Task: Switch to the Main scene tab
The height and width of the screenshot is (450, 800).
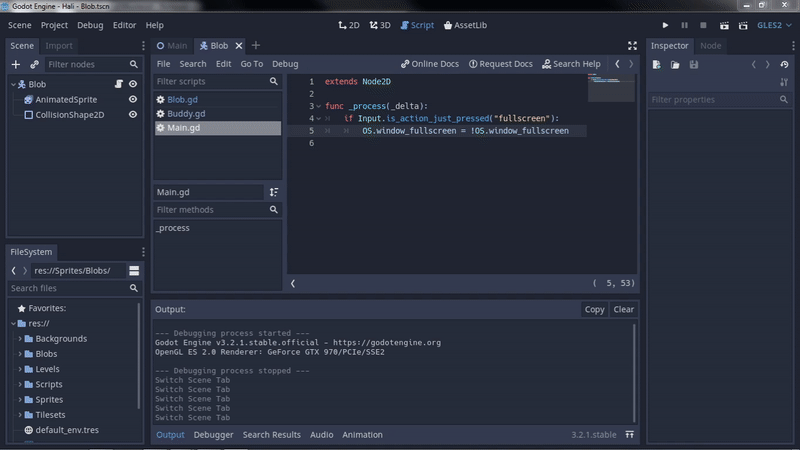Action: 172,45
